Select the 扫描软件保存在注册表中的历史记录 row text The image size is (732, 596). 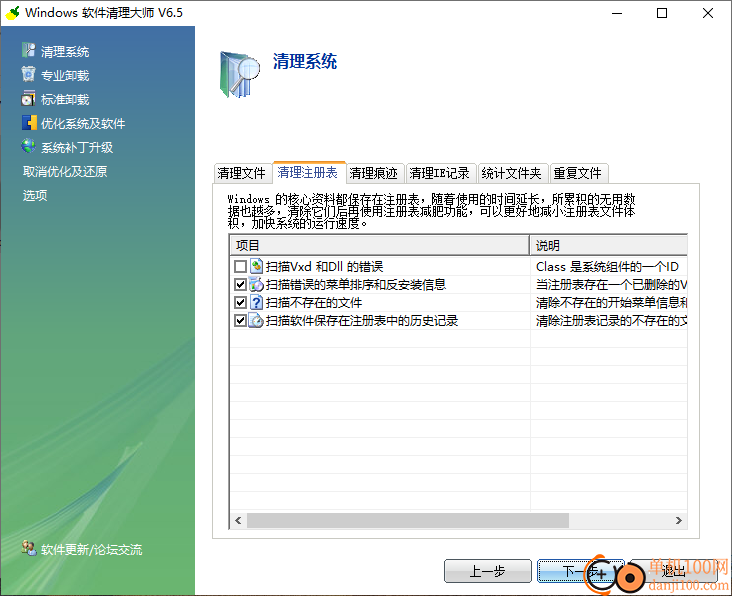pos(362,321)
